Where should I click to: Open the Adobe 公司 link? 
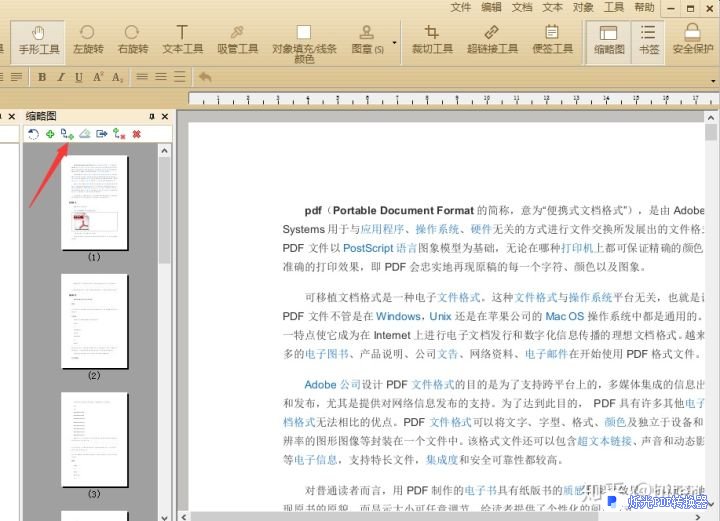pos(332,385)
